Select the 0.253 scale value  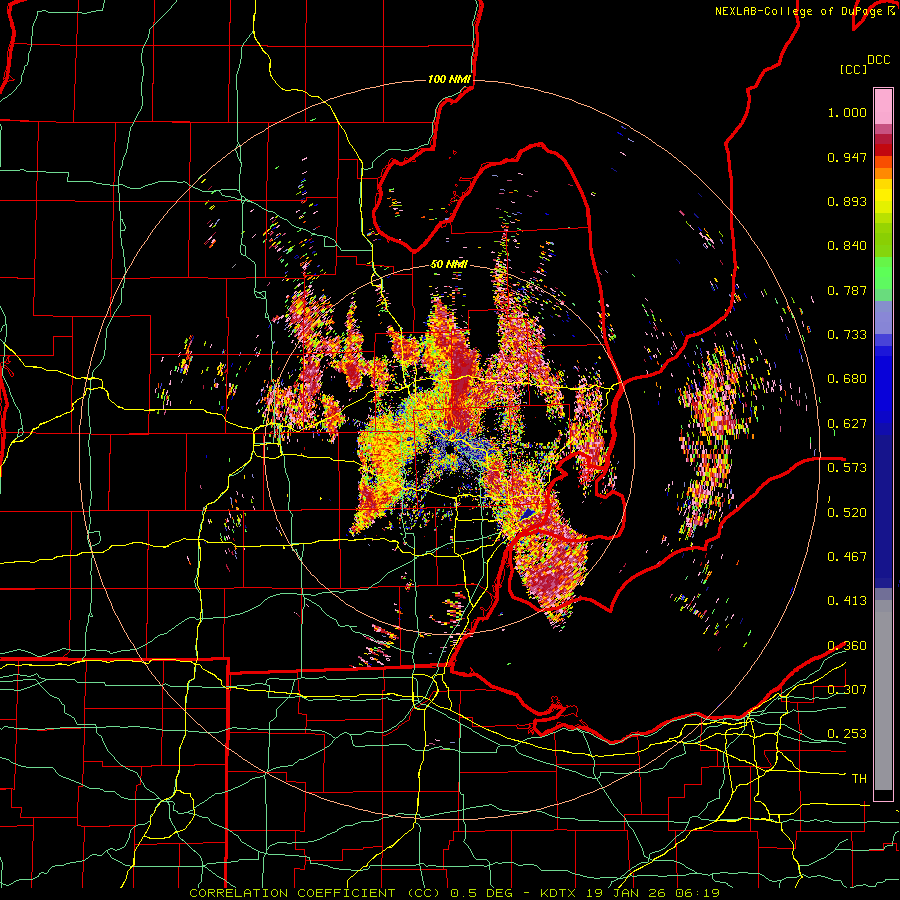pyautogui.click(x=847, y=734)
